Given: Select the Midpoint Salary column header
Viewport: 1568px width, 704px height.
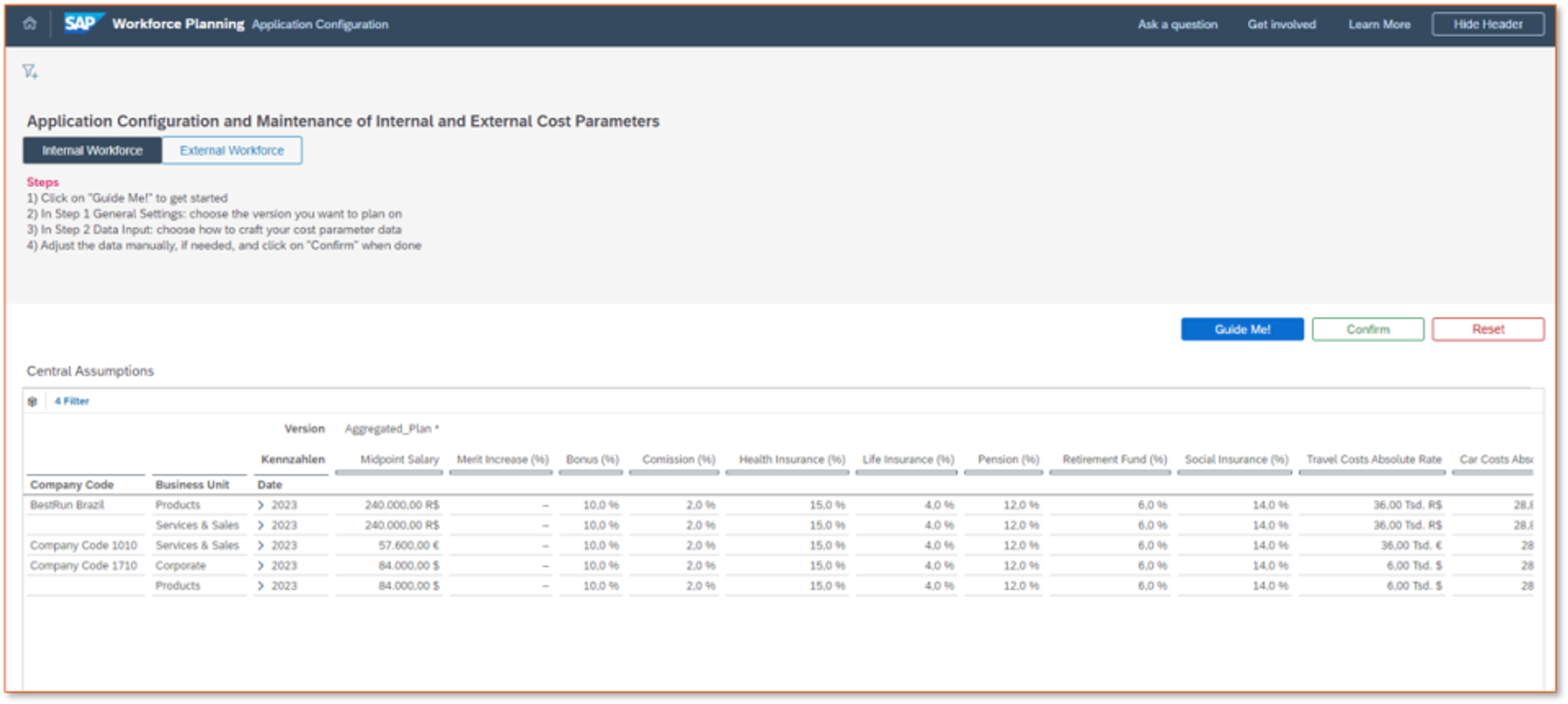Looking at the screenshot, I should 399,459.
